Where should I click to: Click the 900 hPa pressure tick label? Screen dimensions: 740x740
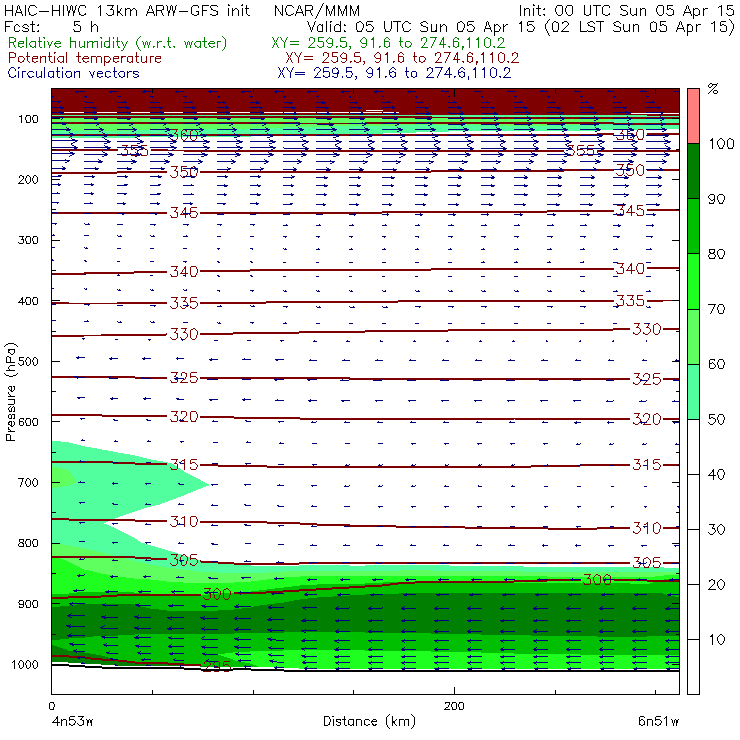(28, 604)
